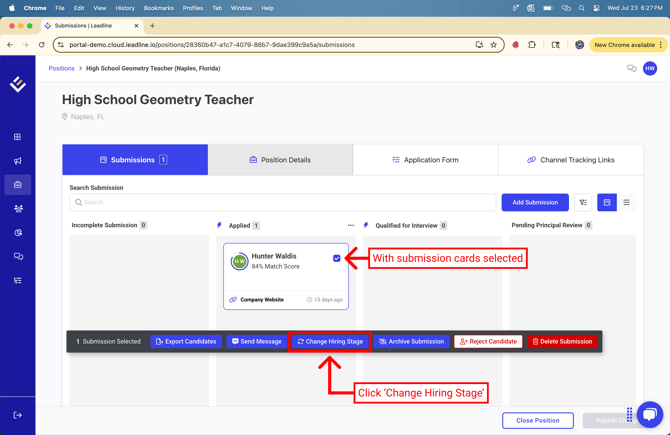Open the candidates people icon in sidebar

(x=18, y=209)
